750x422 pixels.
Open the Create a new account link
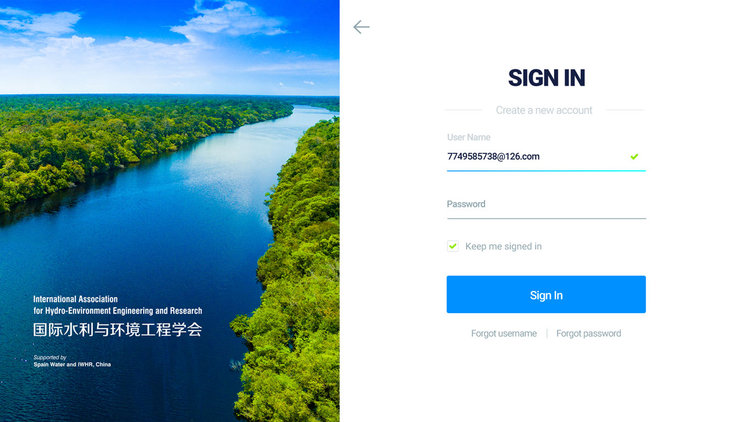coord(544,110)
